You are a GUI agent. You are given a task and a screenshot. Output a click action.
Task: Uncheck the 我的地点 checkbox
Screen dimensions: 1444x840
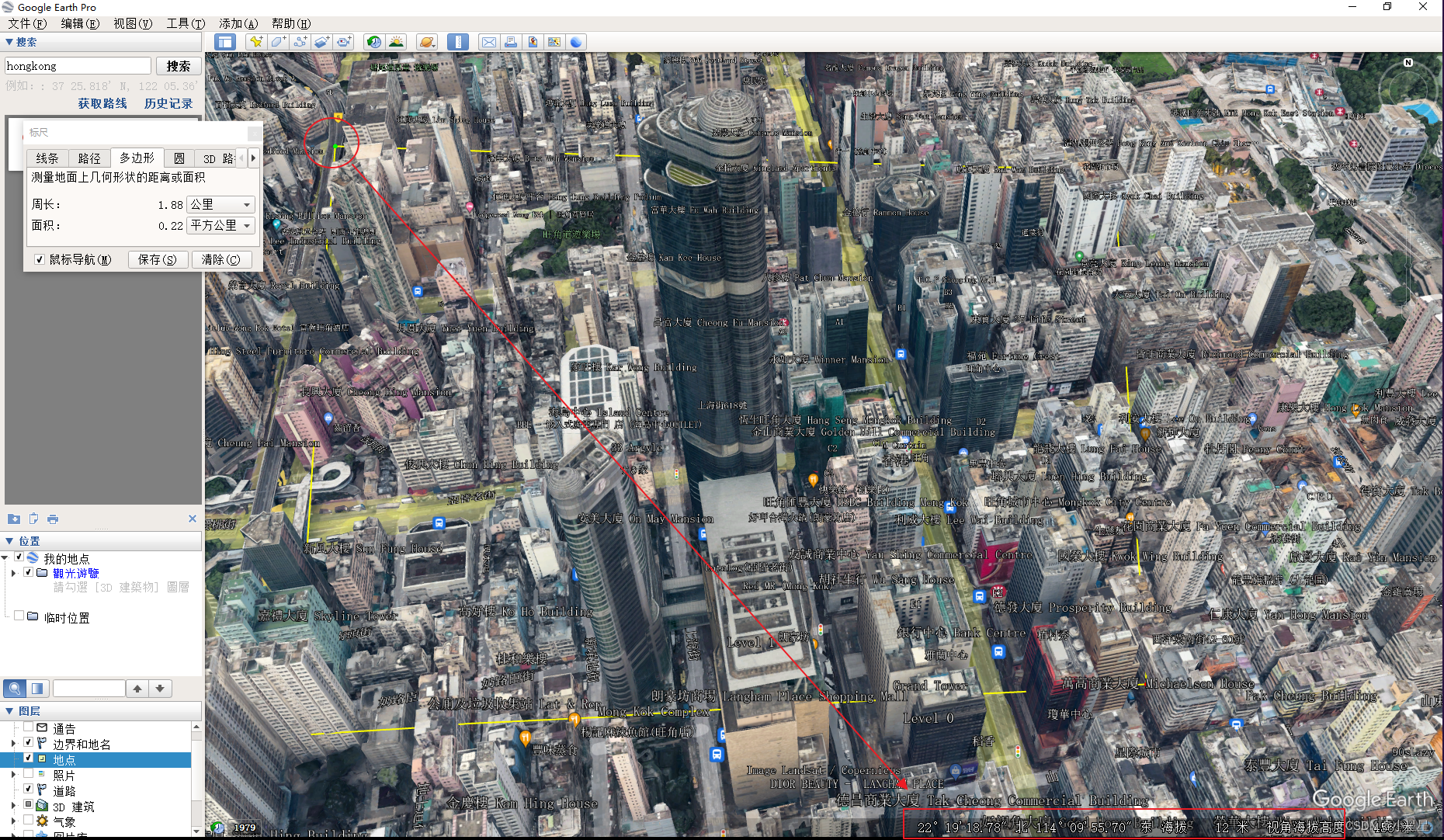(x=19, y=557)
